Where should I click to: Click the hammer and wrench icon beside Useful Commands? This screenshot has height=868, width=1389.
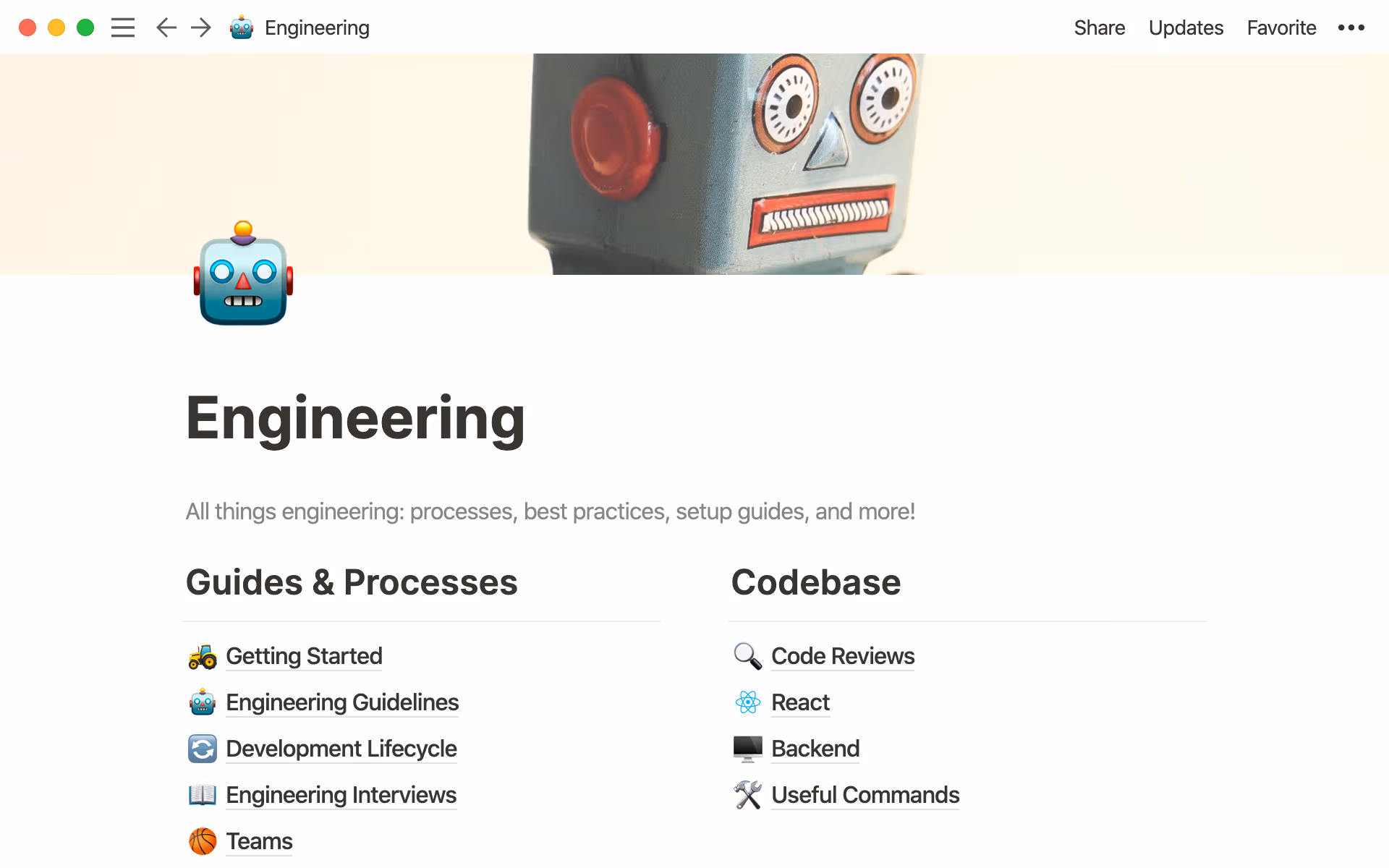[x=748, y=795]
